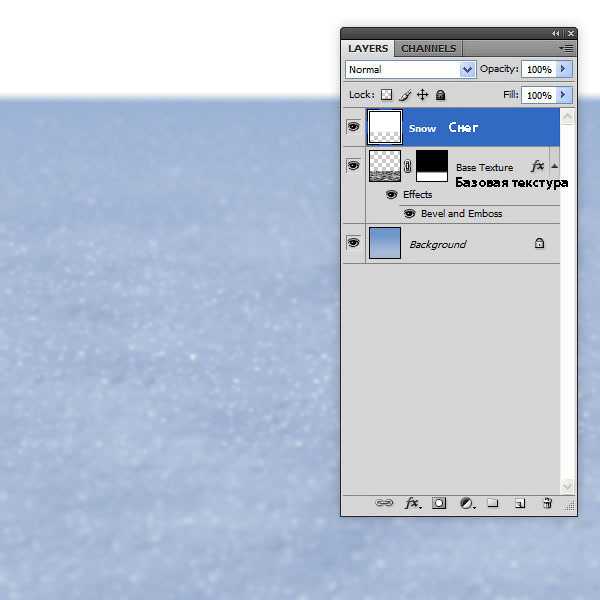600x600 pixels.
Task: Select the Base Texture layer thumbnail
Action: (385, 166)
